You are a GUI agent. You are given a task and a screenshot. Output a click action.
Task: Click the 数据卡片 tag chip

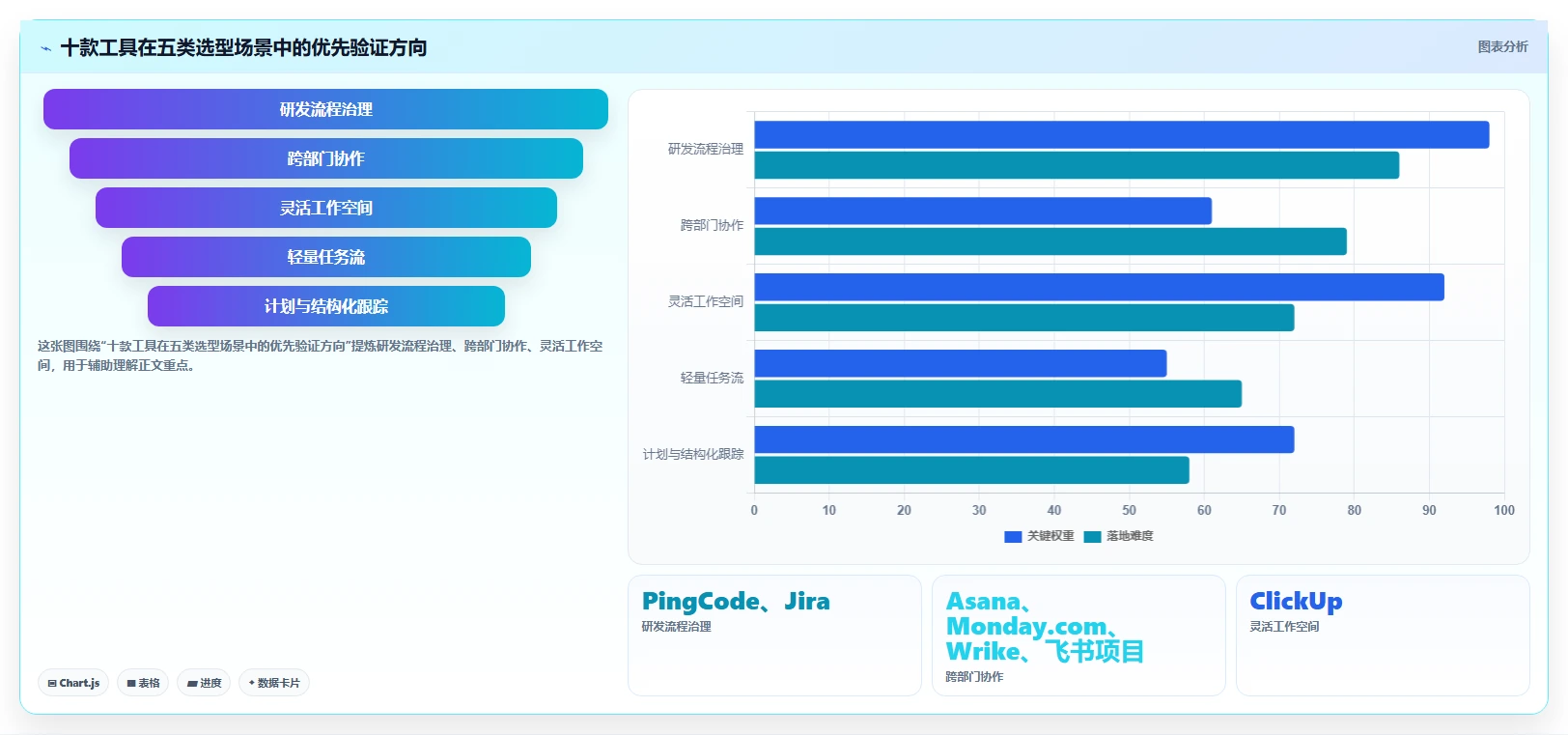(x=274, y=683)
